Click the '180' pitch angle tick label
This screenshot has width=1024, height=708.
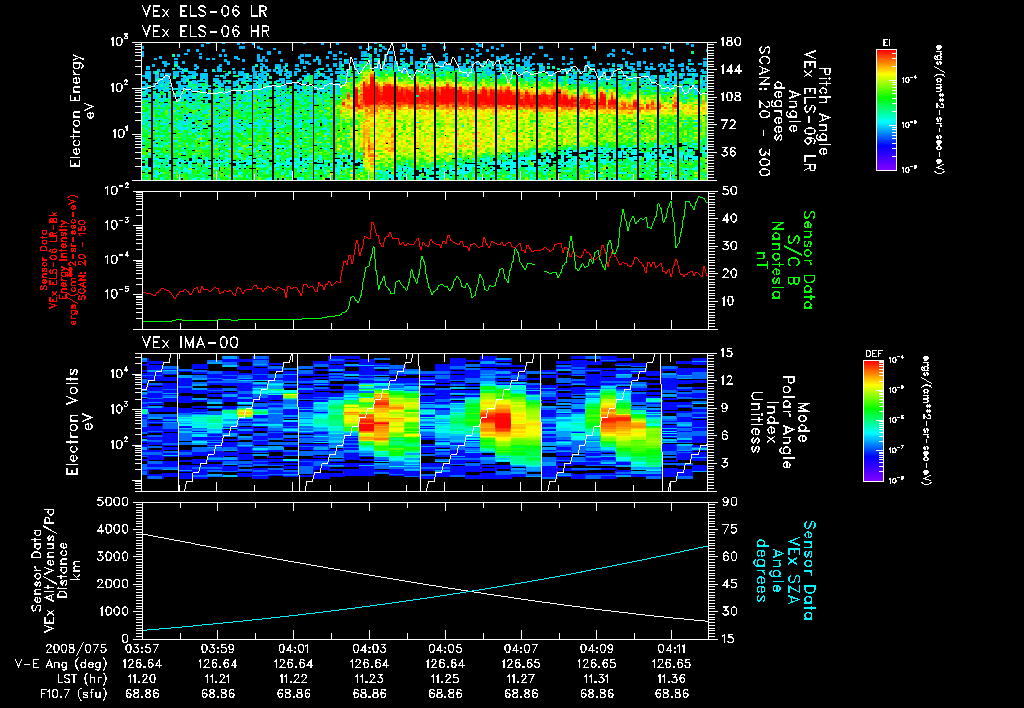pos(732,42)
